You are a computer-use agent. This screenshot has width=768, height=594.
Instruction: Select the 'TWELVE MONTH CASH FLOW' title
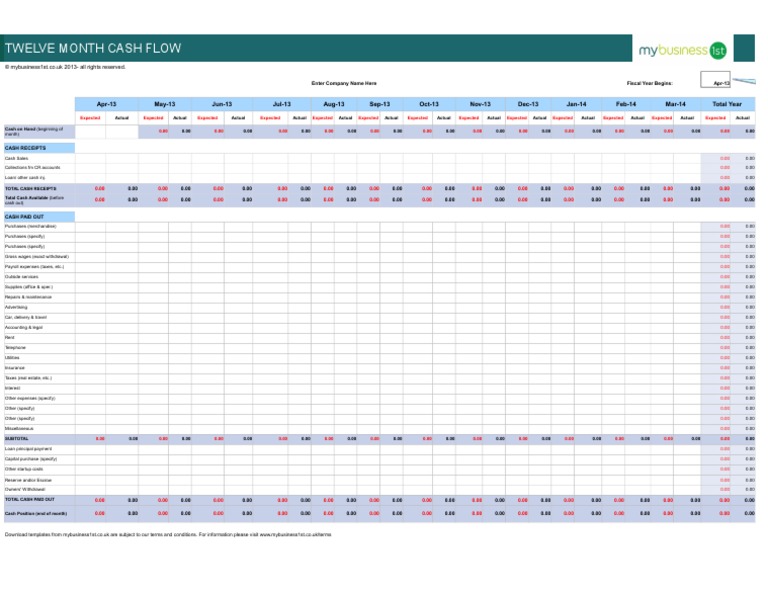93,48
